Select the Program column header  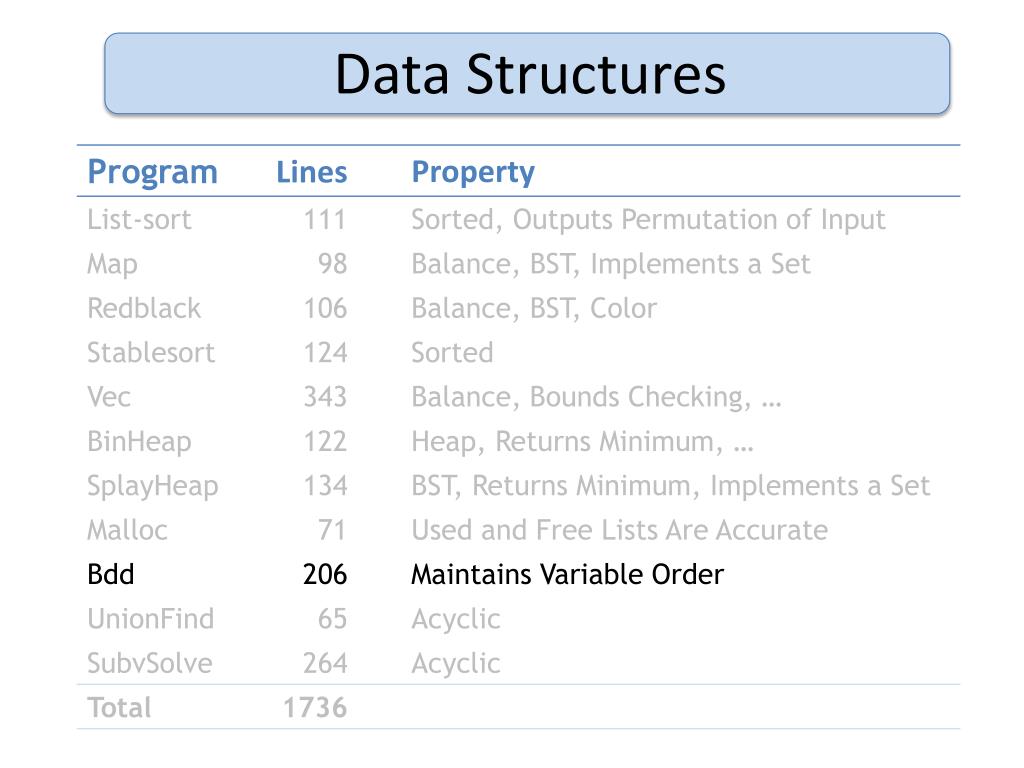[x=152, y=173]
